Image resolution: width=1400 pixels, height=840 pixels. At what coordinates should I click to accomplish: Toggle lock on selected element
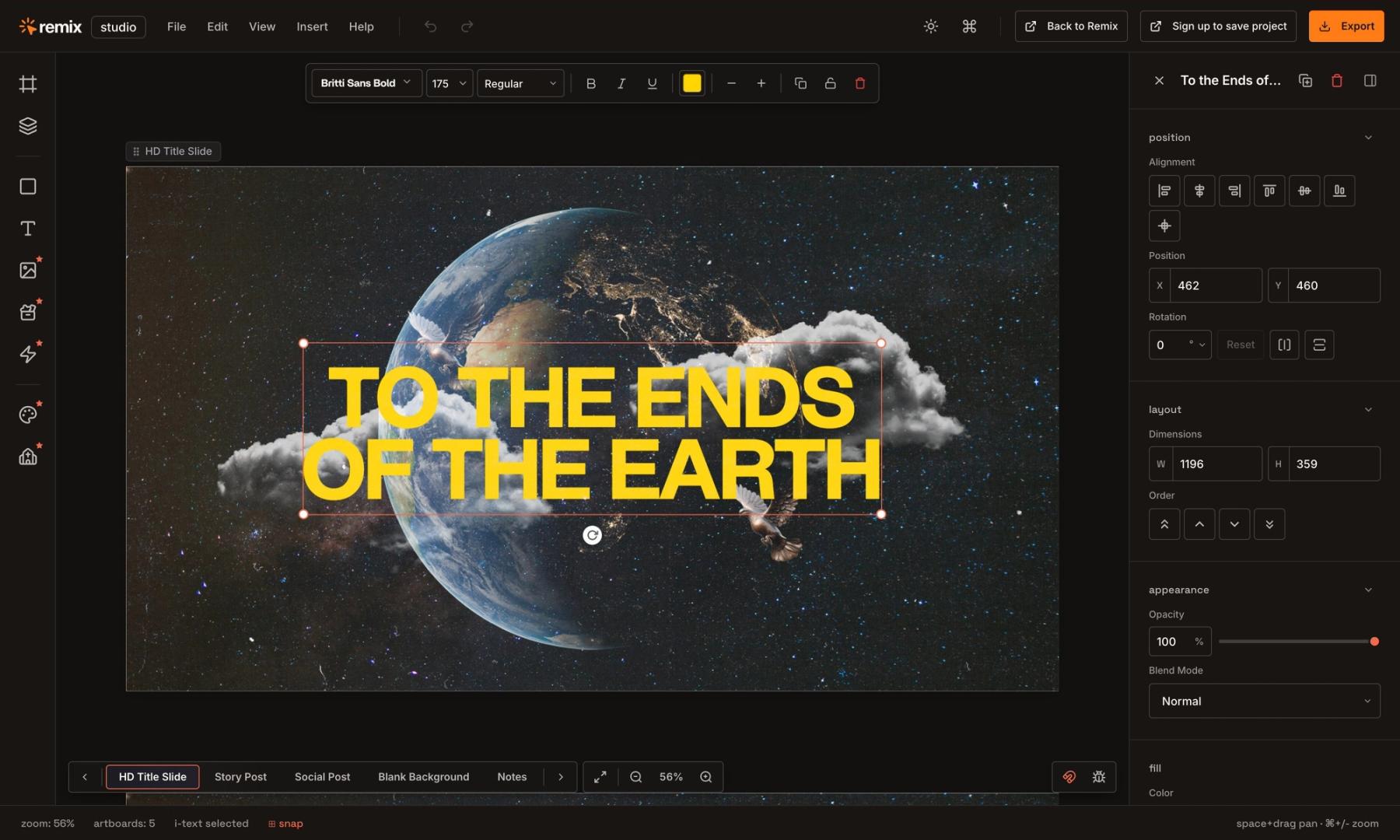coord(830,83)
